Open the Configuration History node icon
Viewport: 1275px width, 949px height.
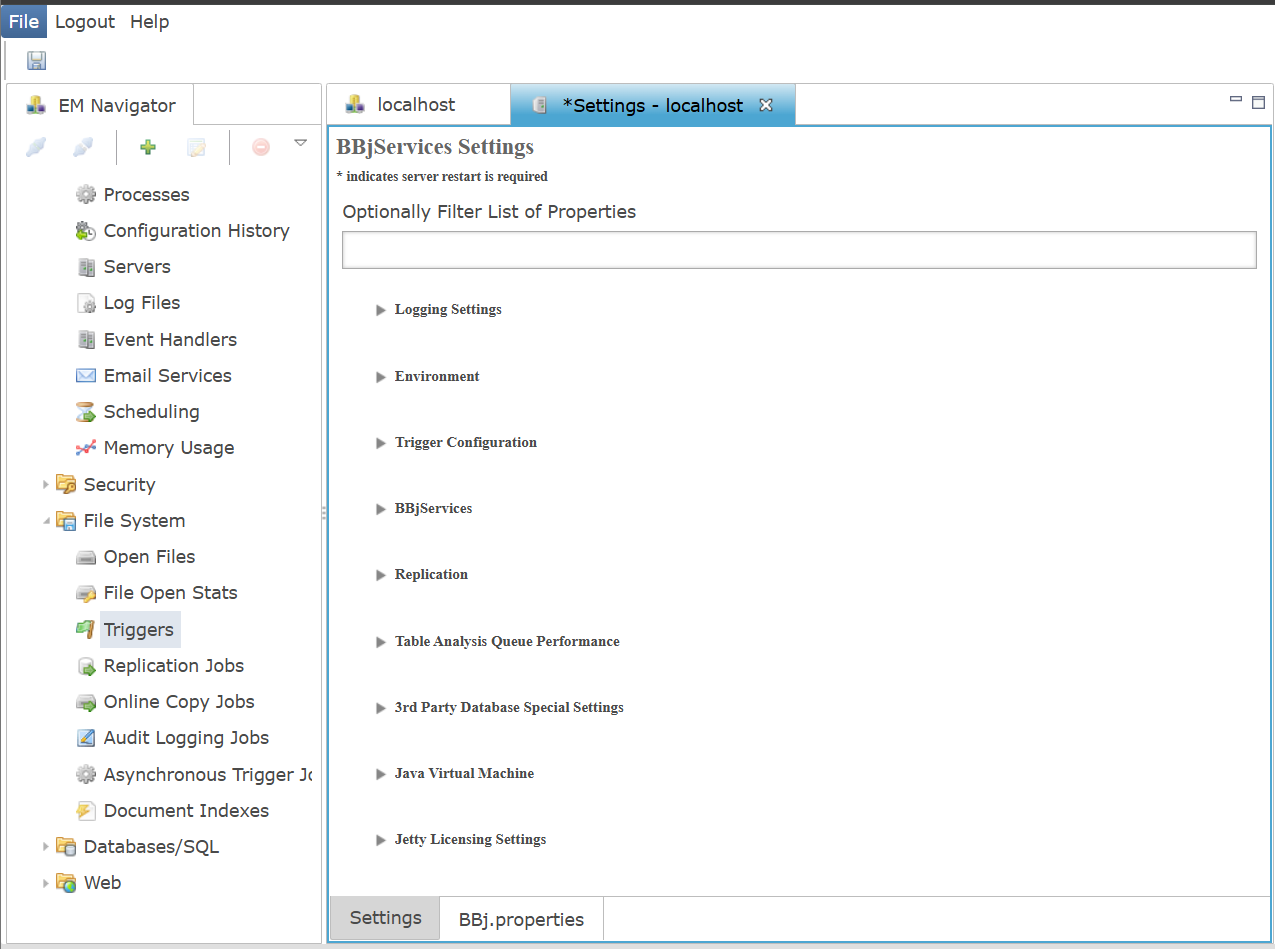(86, 231)
